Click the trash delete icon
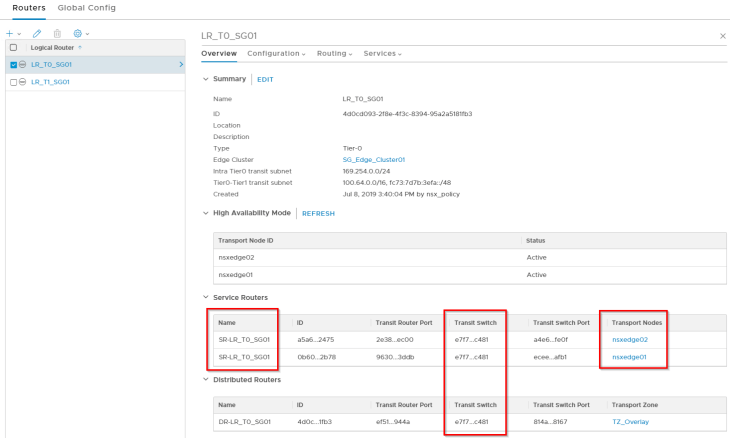The height and width of the screenshot is (438, 730). click(57, 33)
